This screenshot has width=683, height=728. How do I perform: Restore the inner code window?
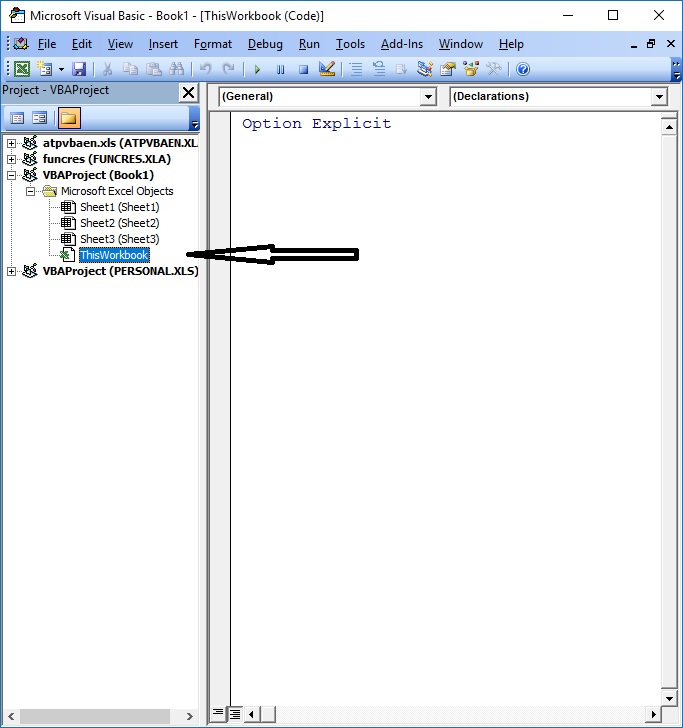pyautogui.click(x=651, y=44)
